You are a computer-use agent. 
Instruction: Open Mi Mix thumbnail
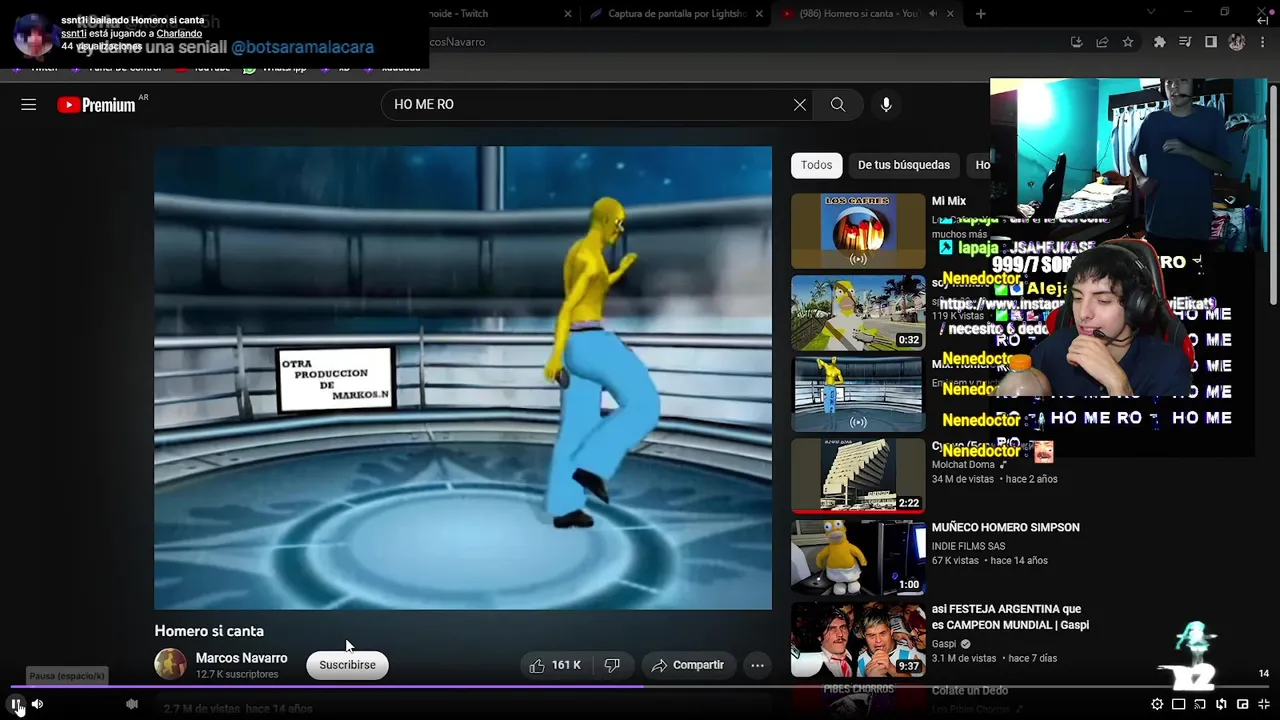[x=858, y=231]
